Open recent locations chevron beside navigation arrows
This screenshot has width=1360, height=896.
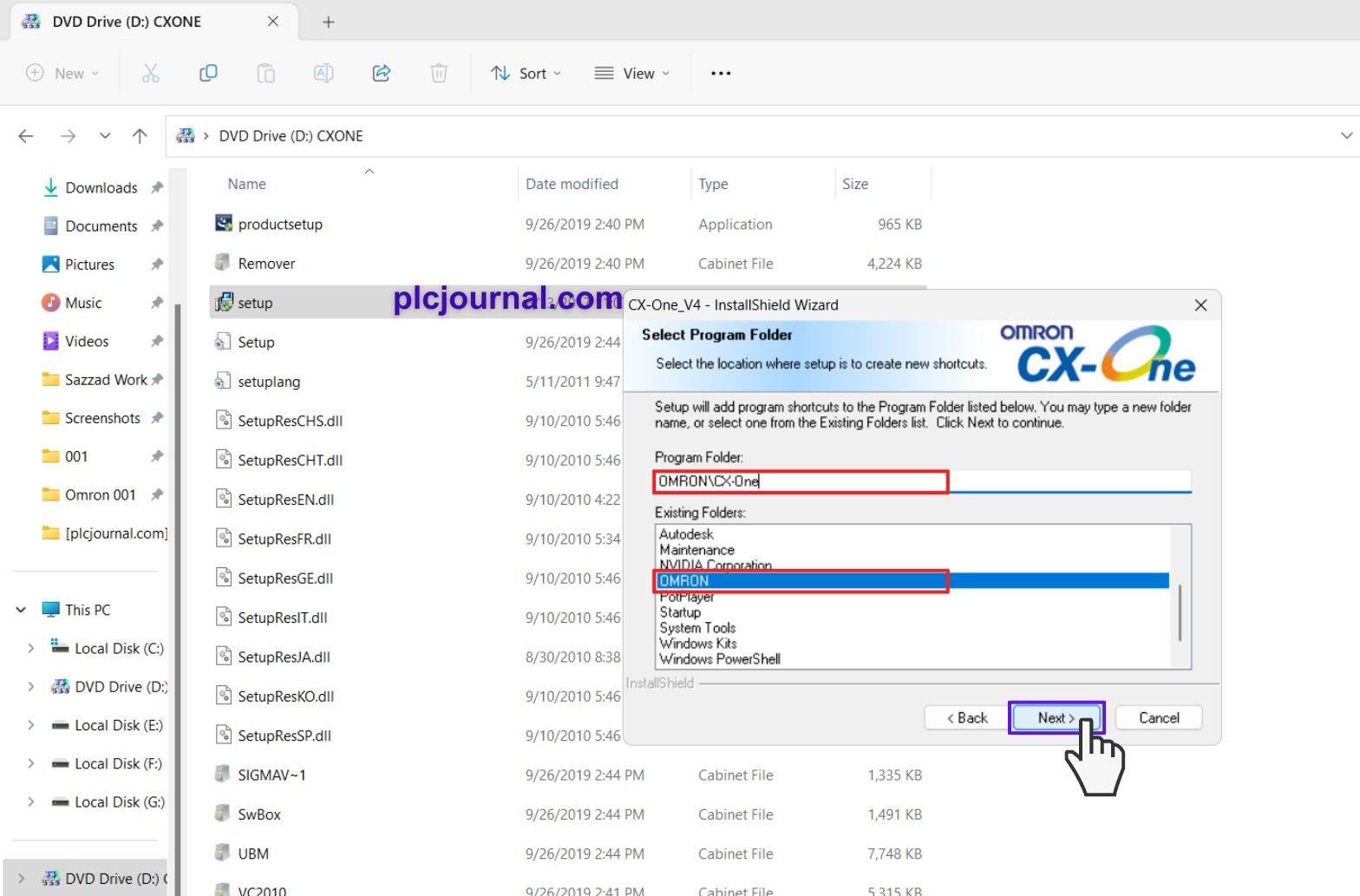click(x=105, y=136)
